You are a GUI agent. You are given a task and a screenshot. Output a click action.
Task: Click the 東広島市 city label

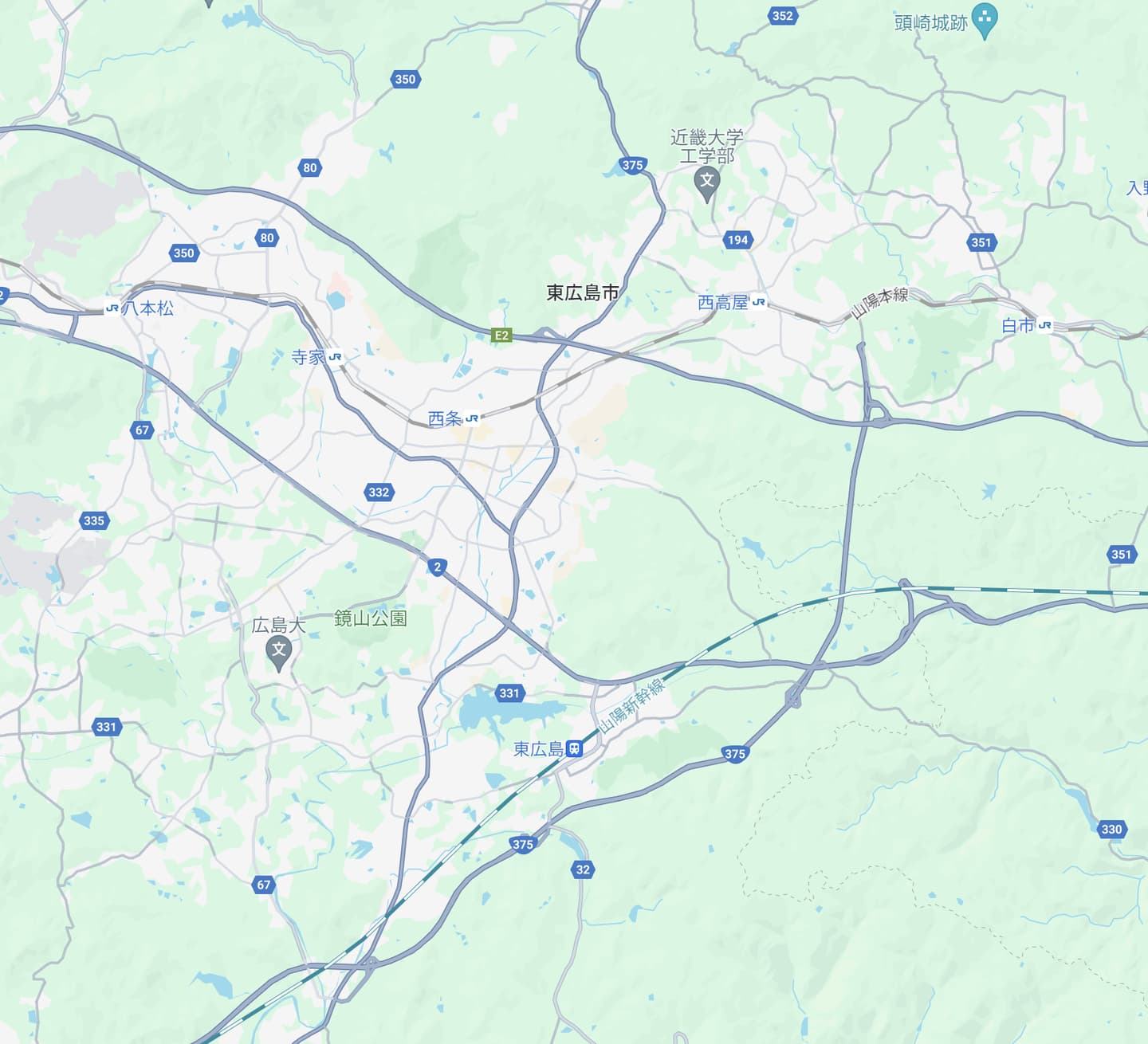pyautogui.click(x=583, y=292)
